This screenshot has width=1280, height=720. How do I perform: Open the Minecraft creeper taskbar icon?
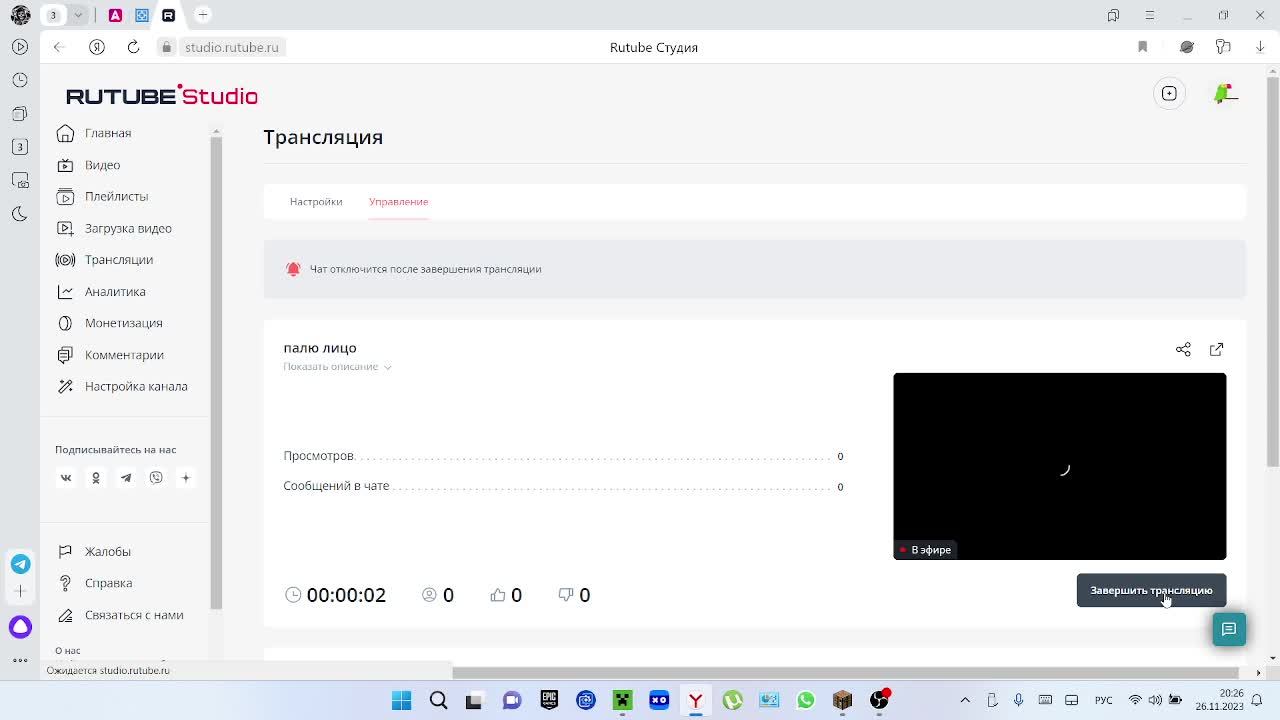[x=622, y=700]
